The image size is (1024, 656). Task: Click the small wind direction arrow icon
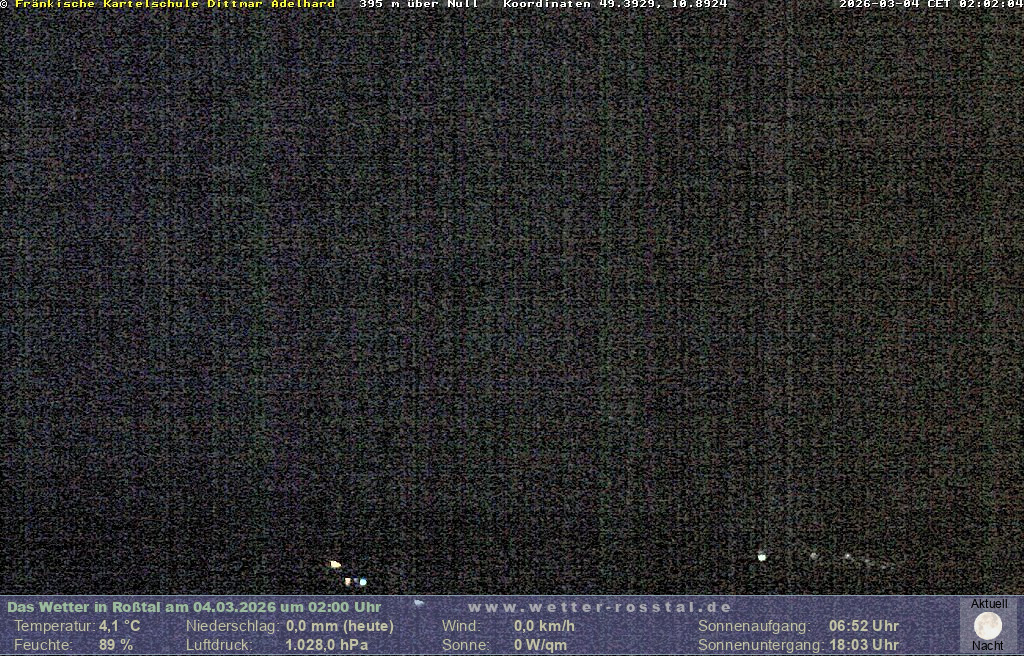(x=419, y=603)
